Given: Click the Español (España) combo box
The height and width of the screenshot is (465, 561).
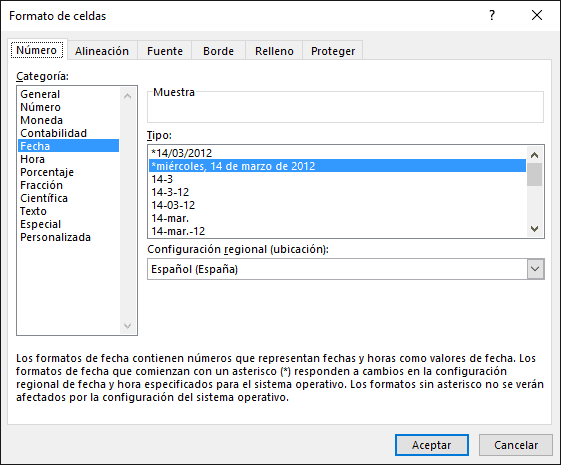Looking at the screenshot, I should click(346, 269).
